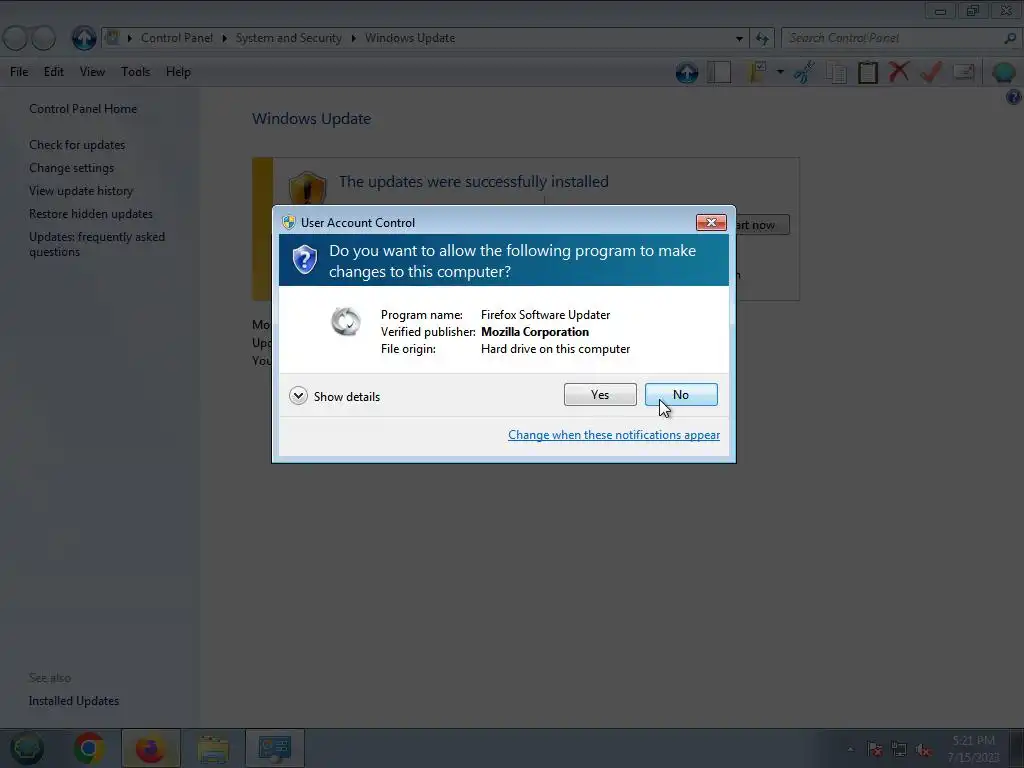1024x768 pixels.
Task: Click the blue question shield icon
Action: (x=304, y=260)
